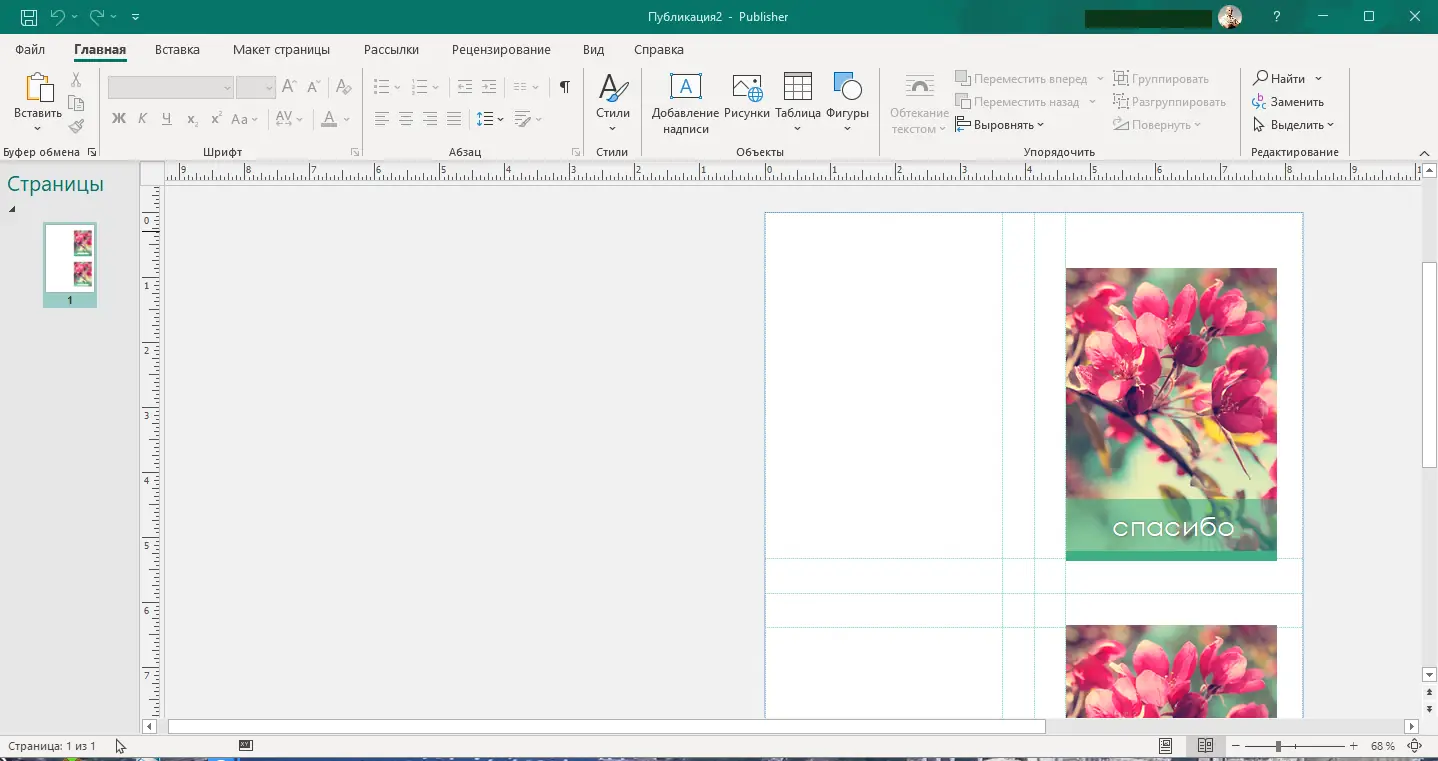
Task: Click the Align text right icon
Action: (429, 119)
